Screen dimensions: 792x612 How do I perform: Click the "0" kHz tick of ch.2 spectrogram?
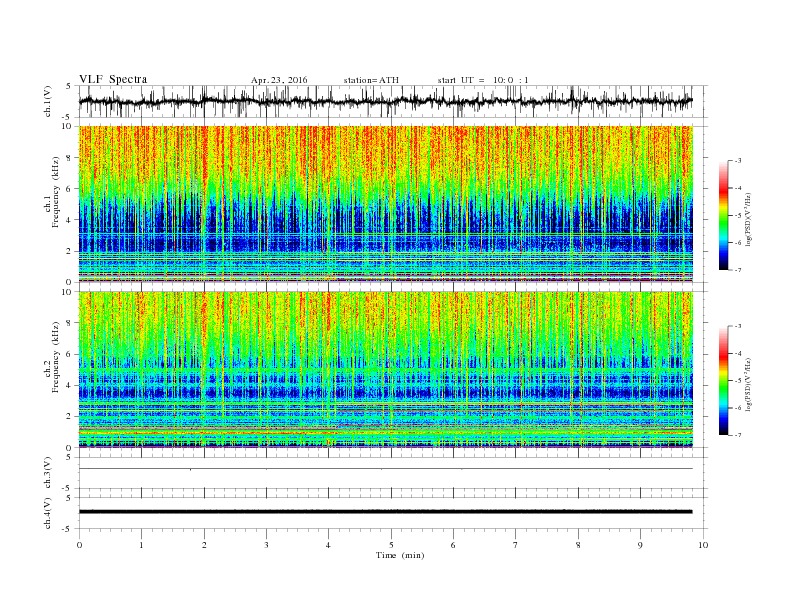(70, 447)
